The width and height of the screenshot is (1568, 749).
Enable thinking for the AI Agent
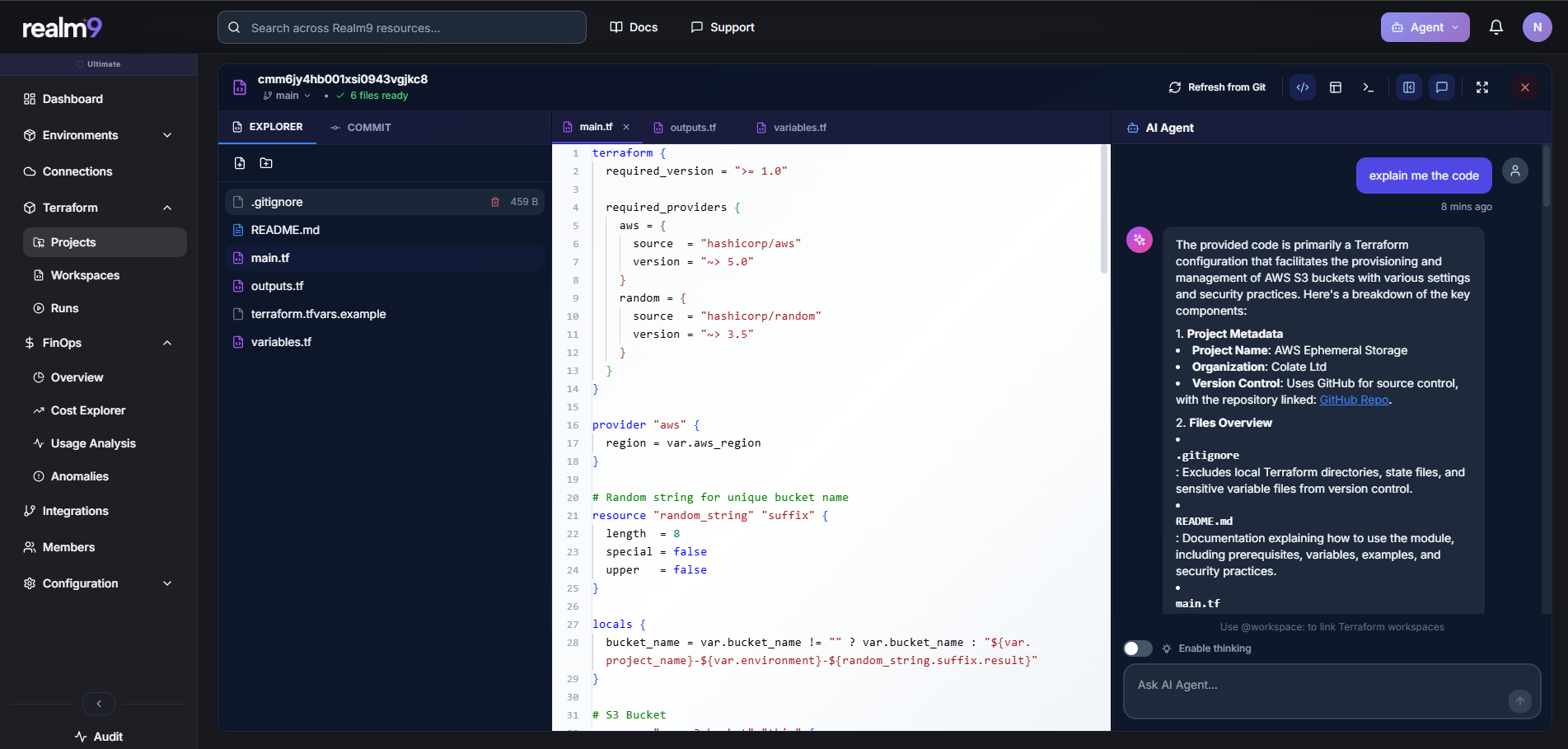1138,648
